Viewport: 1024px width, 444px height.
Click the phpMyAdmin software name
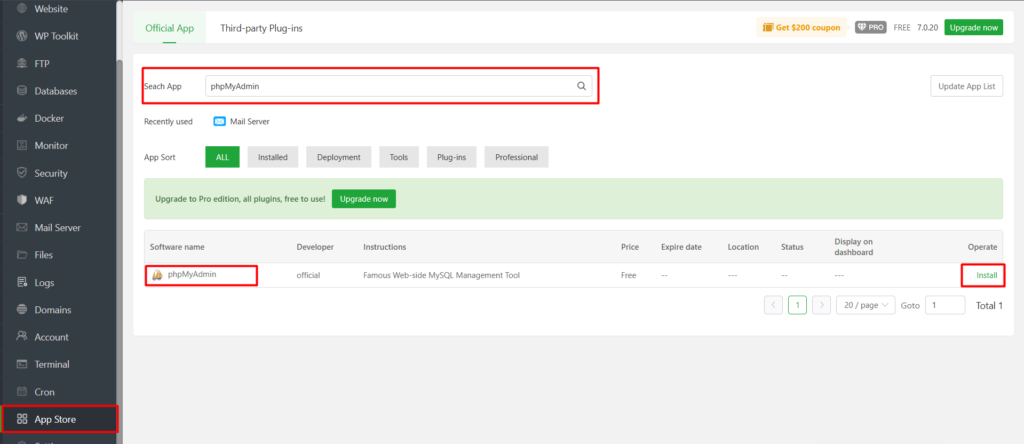point(192,275)
